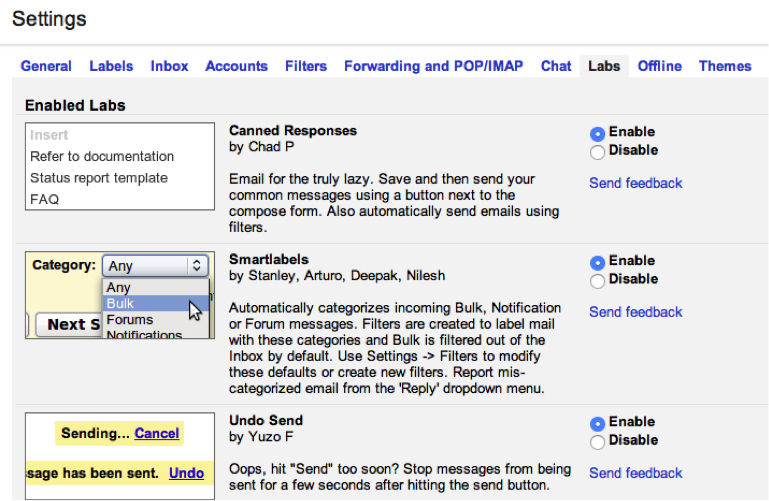
Task: Choose Disable for Smartlabels
Action: click(x=598, y=281)
